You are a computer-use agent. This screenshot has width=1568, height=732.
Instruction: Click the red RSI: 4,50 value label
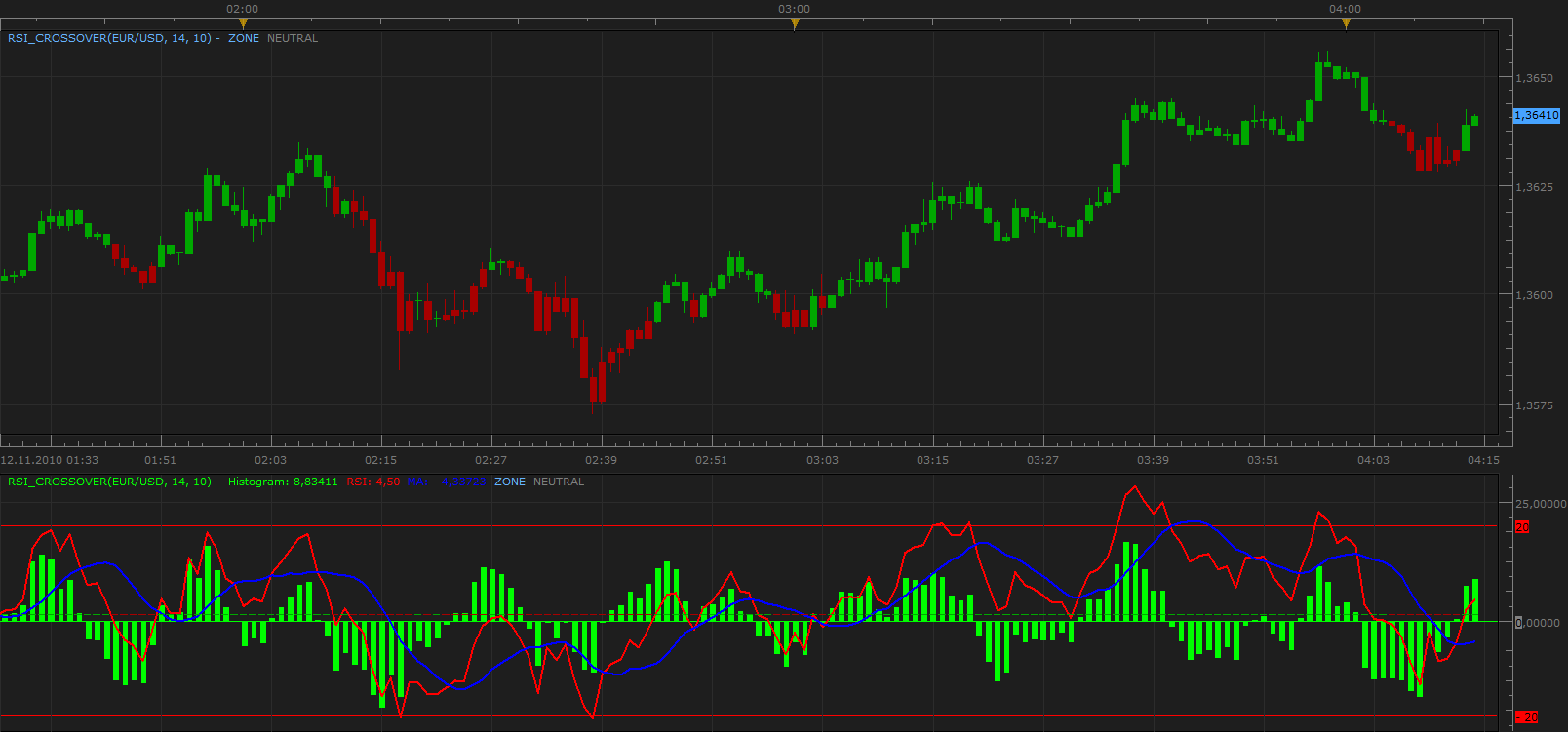click(x=372, y=482)
